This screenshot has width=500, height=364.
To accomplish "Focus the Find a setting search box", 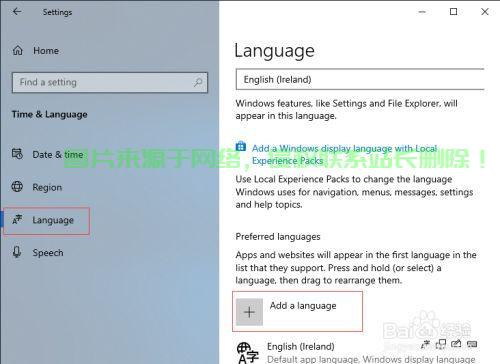I will pyautogui.click(x=110, y=82).
